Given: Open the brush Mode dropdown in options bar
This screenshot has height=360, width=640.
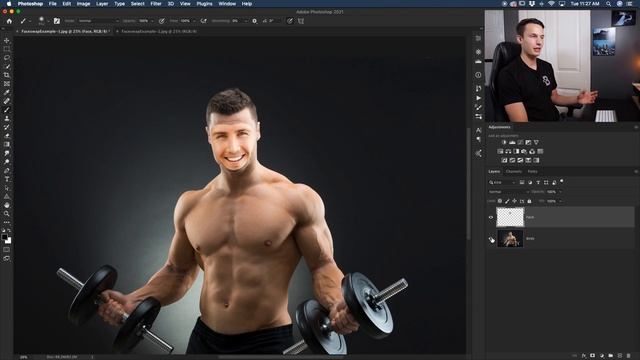Looking at the screenshot, I should pyautogui.click(x=98, y=21).
